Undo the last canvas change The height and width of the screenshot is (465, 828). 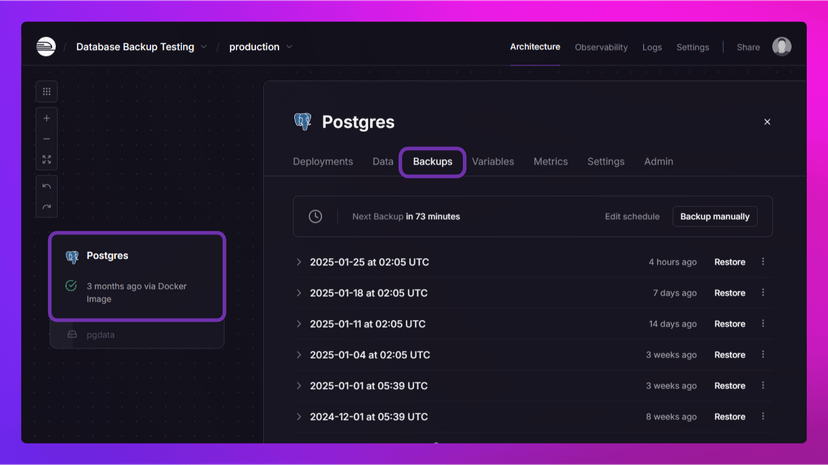[47, 187]
